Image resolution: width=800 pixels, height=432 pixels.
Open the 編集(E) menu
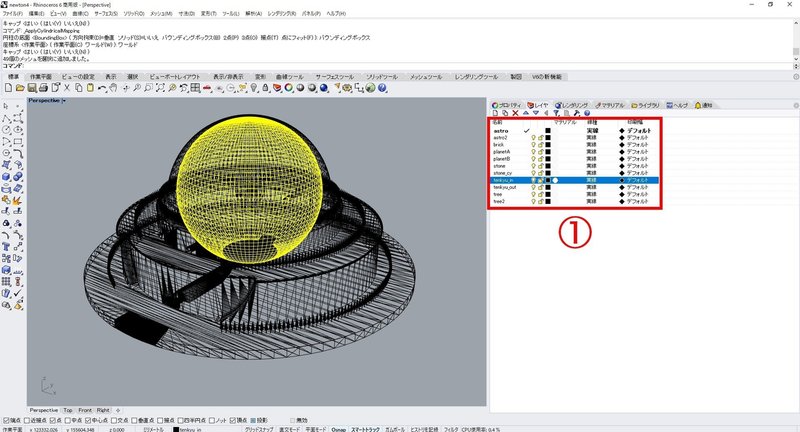pyautogui.click(x=36, y=14)
